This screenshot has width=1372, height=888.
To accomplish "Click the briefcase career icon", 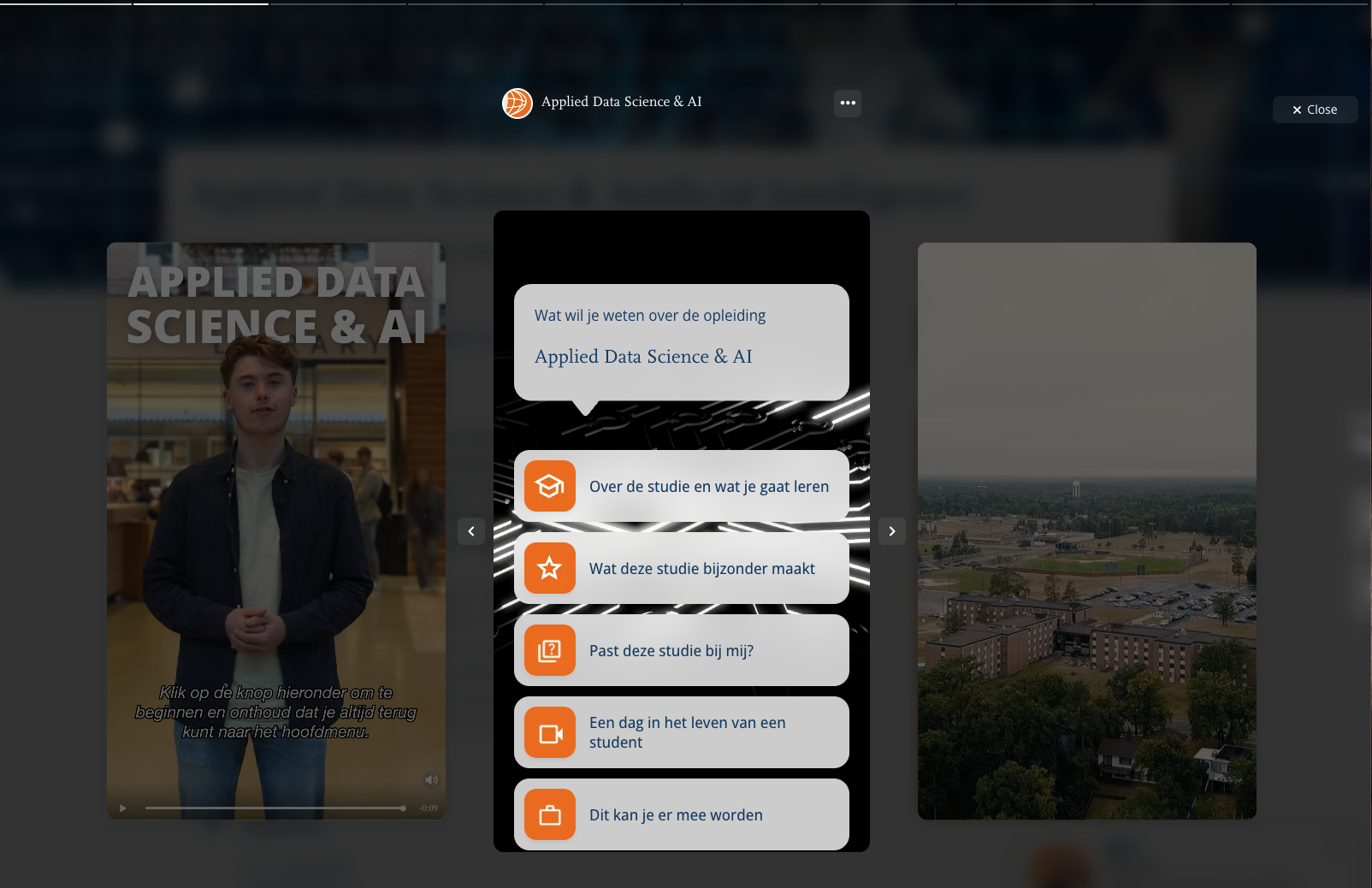I will (549, 814).
